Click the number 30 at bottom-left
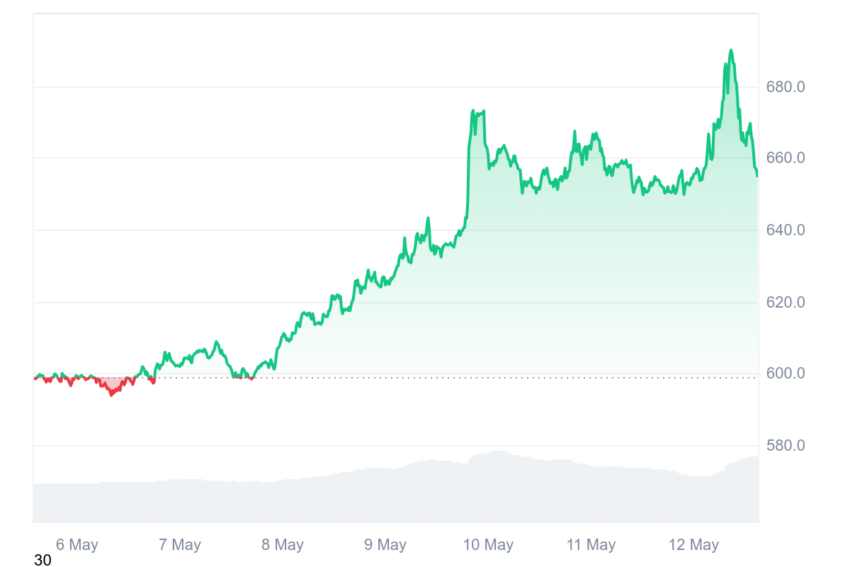850x567 pixels. tap(43, 560)
